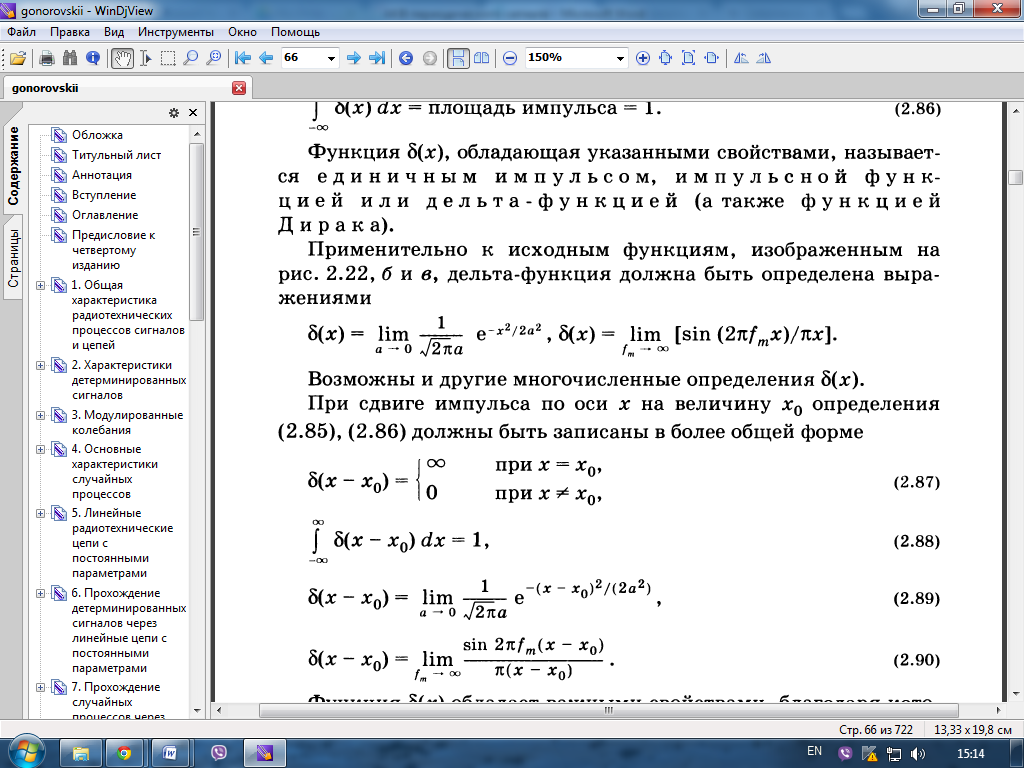Click the blue Back navigation button
The image size is (1024, 768).
[406, 58]
